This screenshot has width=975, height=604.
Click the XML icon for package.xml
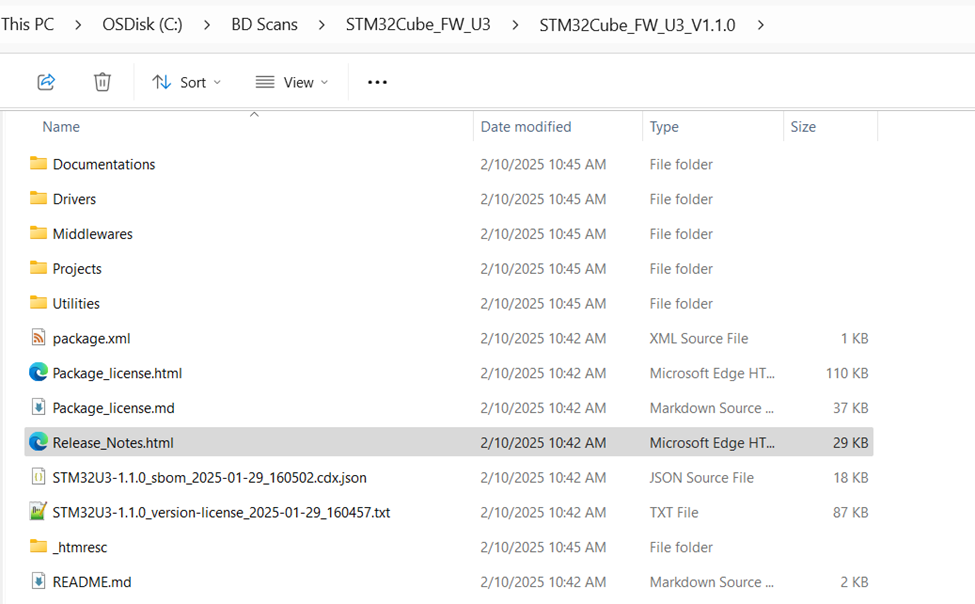[x=38, y=338]
